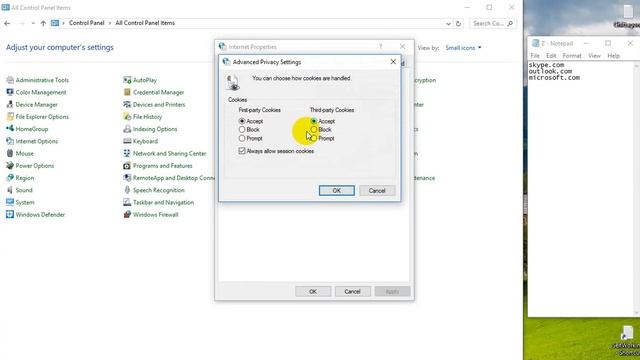Open Devices and Printers icon

click(127, 104)
